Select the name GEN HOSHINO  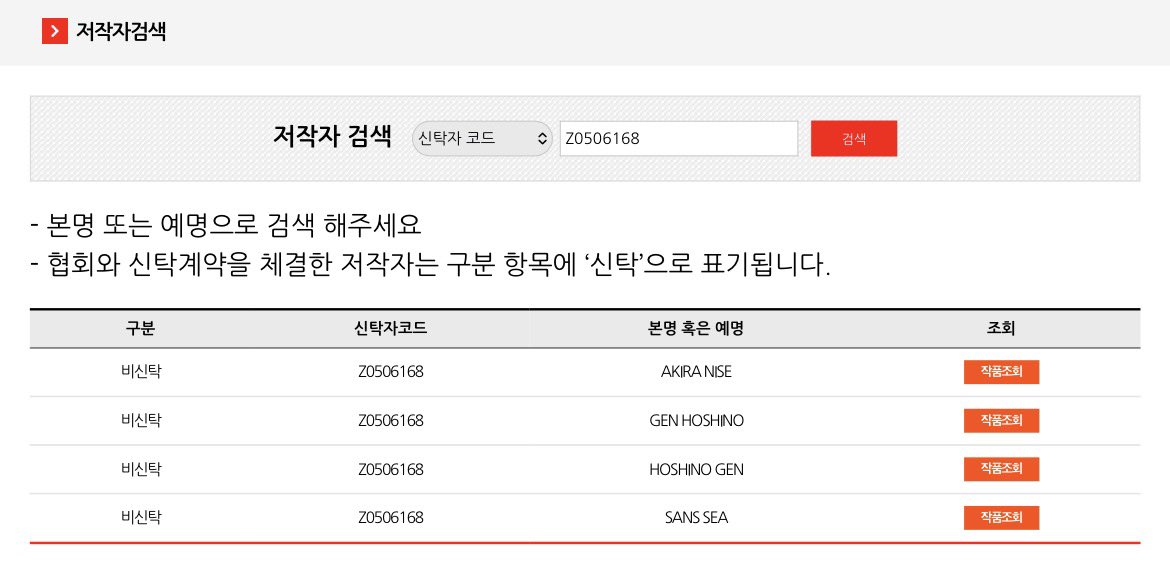pyautogui.click(x=696, y=420)
